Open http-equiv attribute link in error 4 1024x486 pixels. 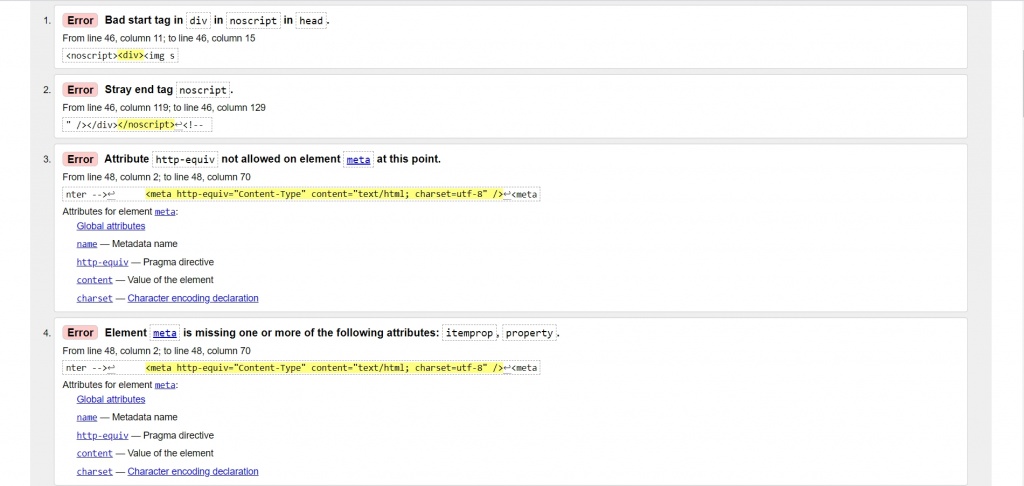tap(95, 435)
